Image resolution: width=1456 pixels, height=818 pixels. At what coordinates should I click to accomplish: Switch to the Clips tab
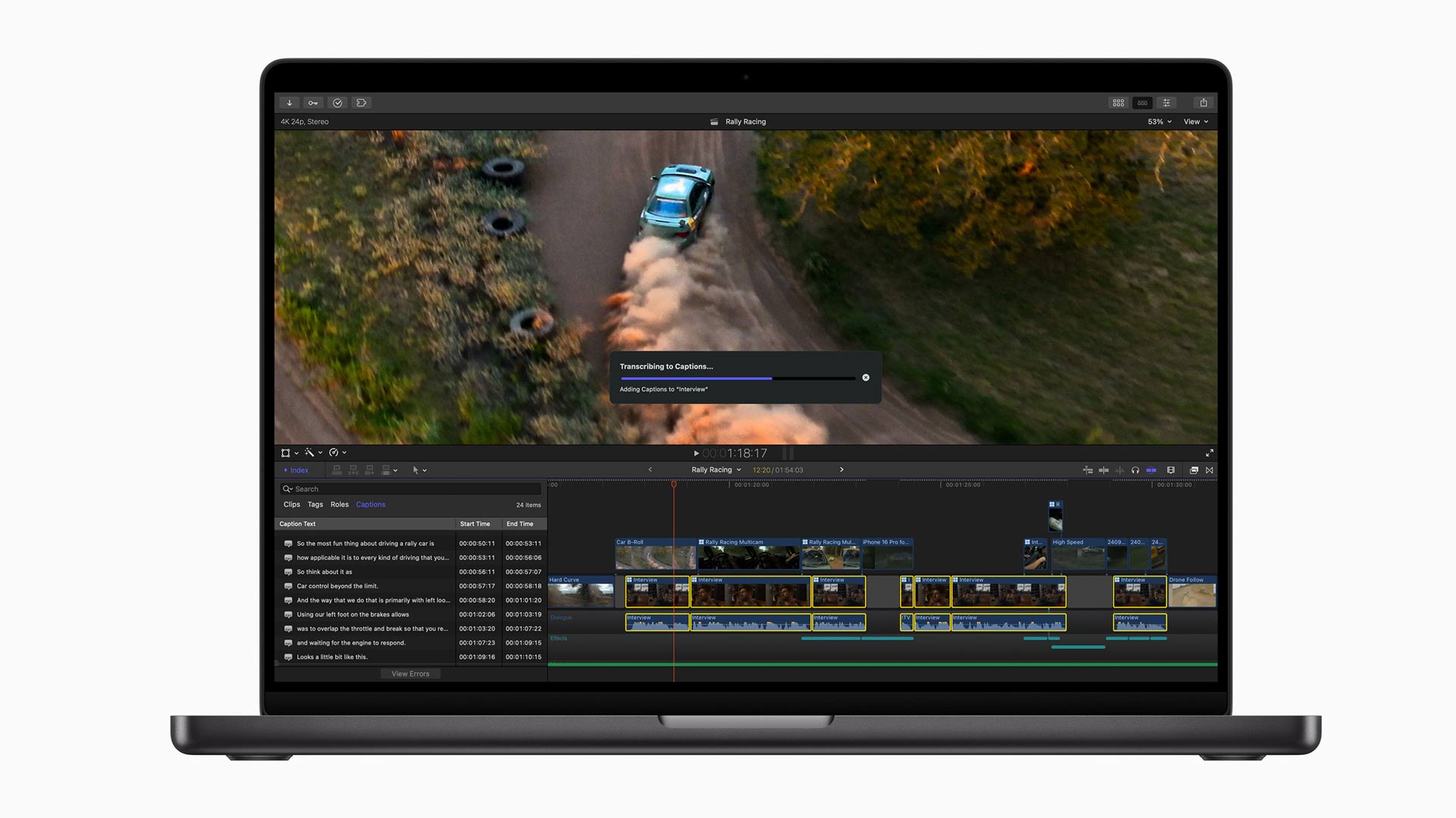[291, 505]
